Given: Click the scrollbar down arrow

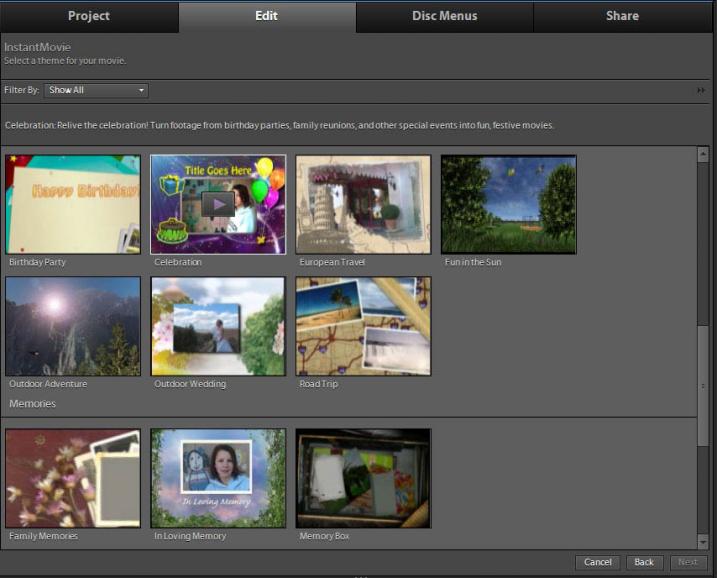Looking at the screenshot, I should pyautogui.click(x=703, y=541).
